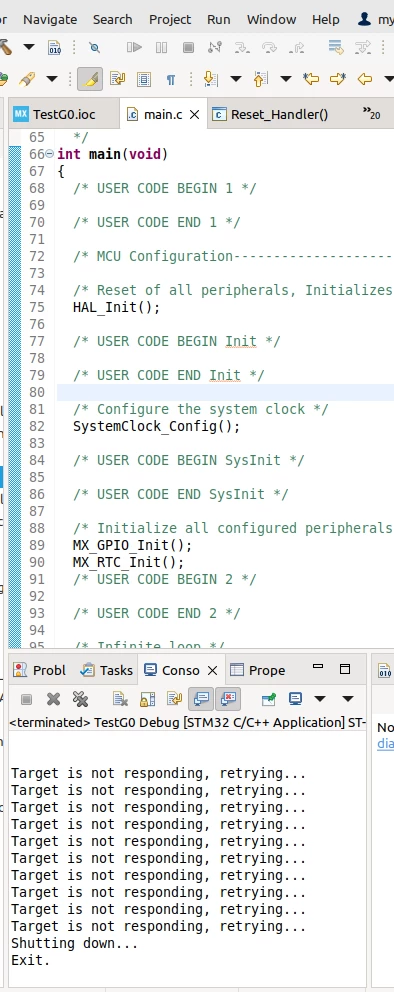Image resolution: width=394 pixels, height=992 pixels.
Task: Click the Previous Annotation icon
Action: (x=261, y=79)
